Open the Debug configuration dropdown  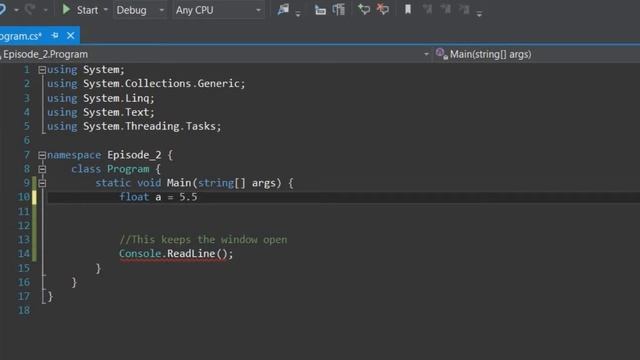point(140,10)
